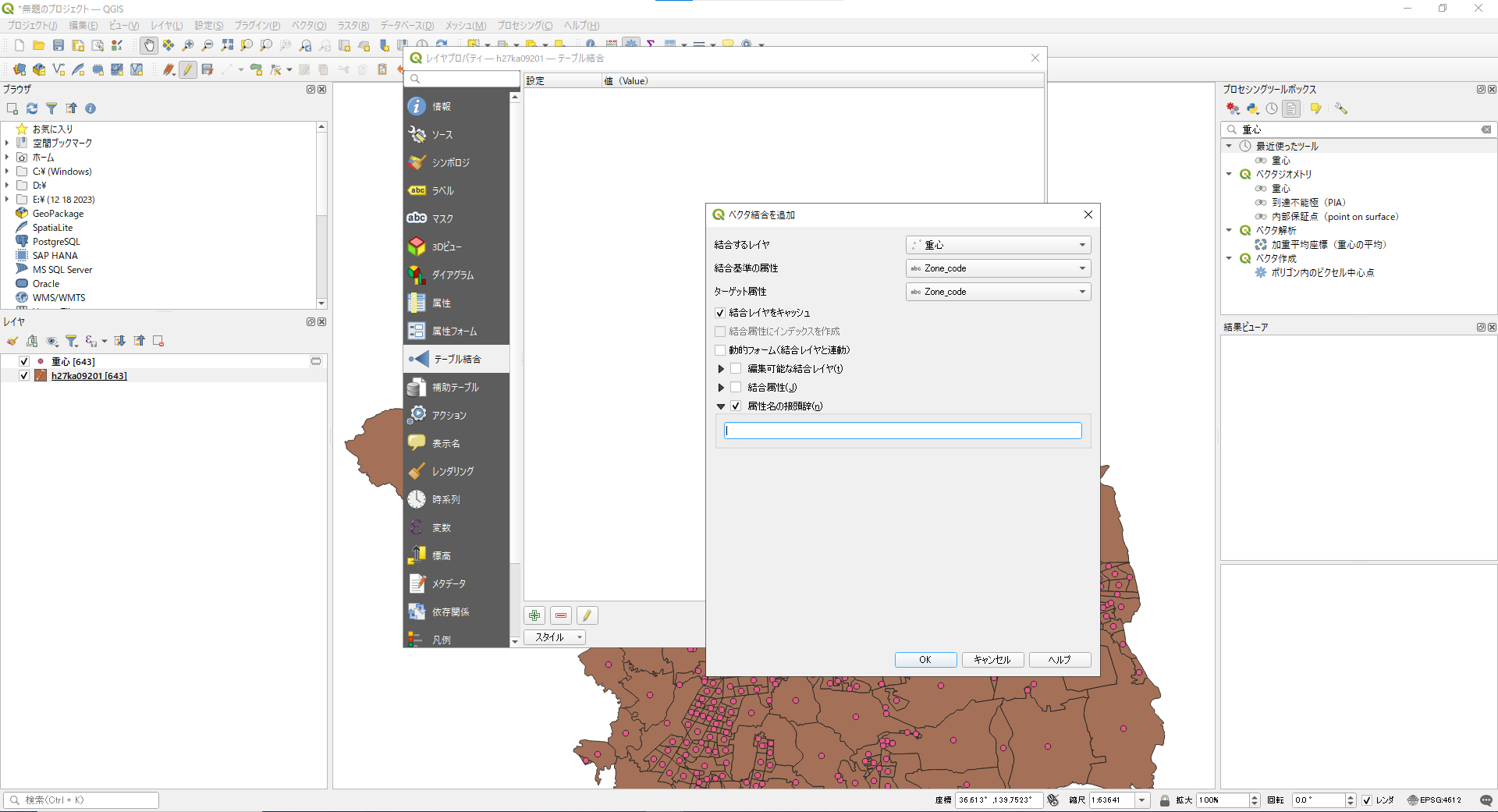Click the キャンセル button
Viewport: 1498px width, 812px height.
pos(992,660)
